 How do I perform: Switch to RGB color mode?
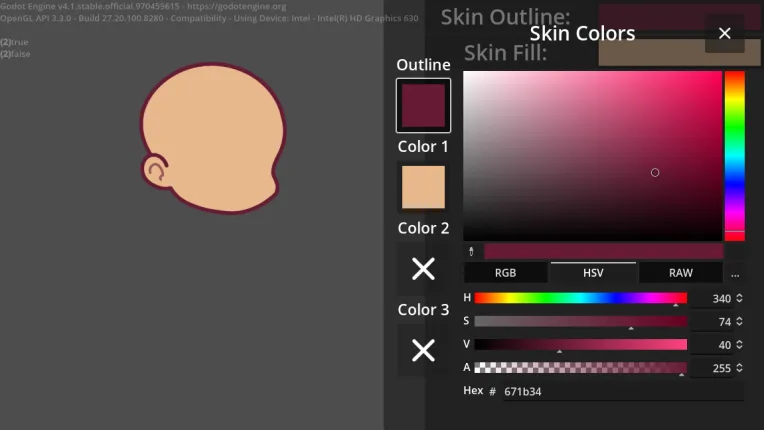[x=506, y=273]
